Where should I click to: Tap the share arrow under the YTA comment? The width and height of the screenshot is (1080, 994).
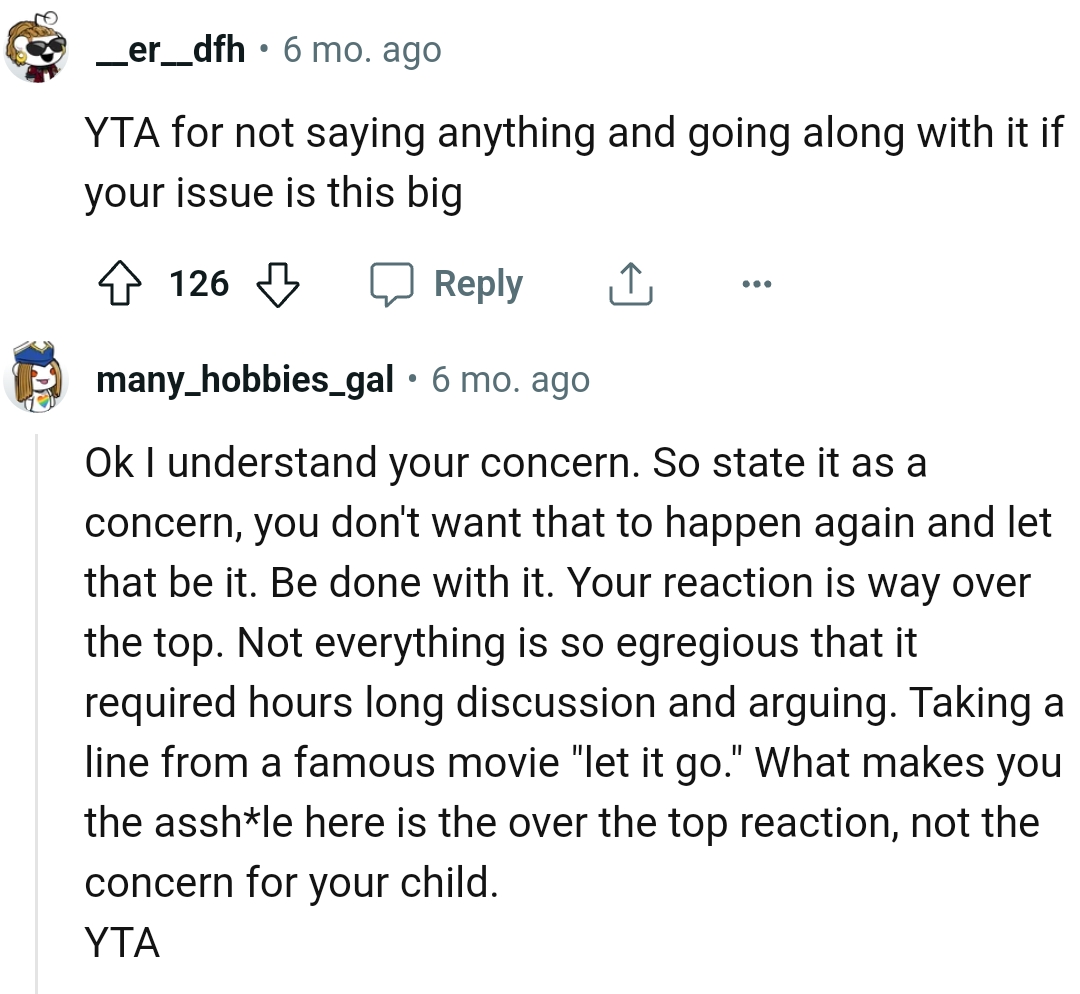click(x=629, y=283)
